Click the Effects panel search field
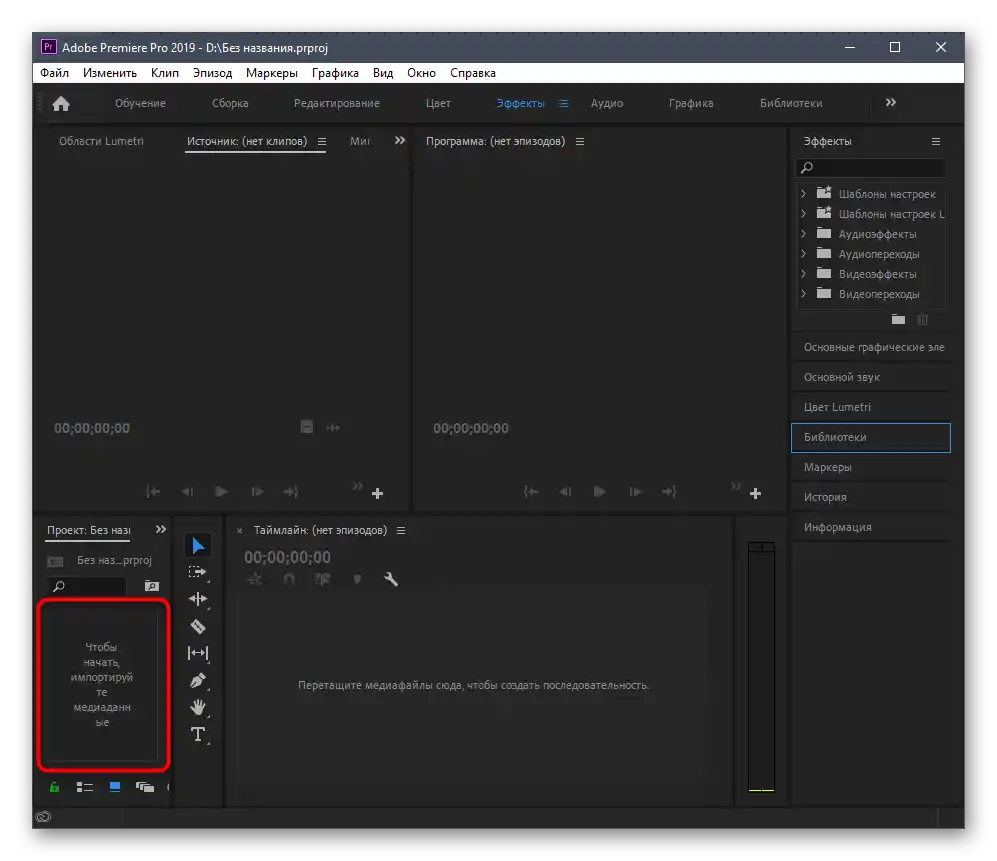997x861 pixels. 870,167
